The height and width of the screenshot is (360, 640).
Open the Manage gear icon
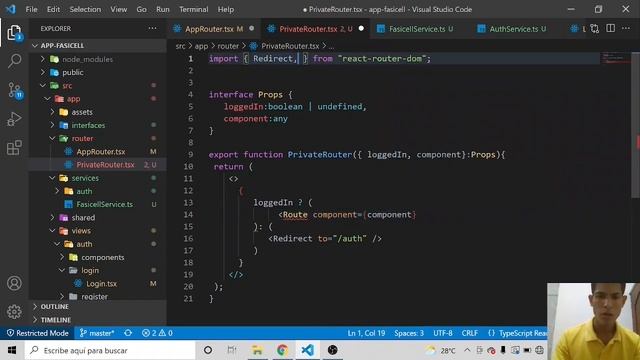pos(14,312)
